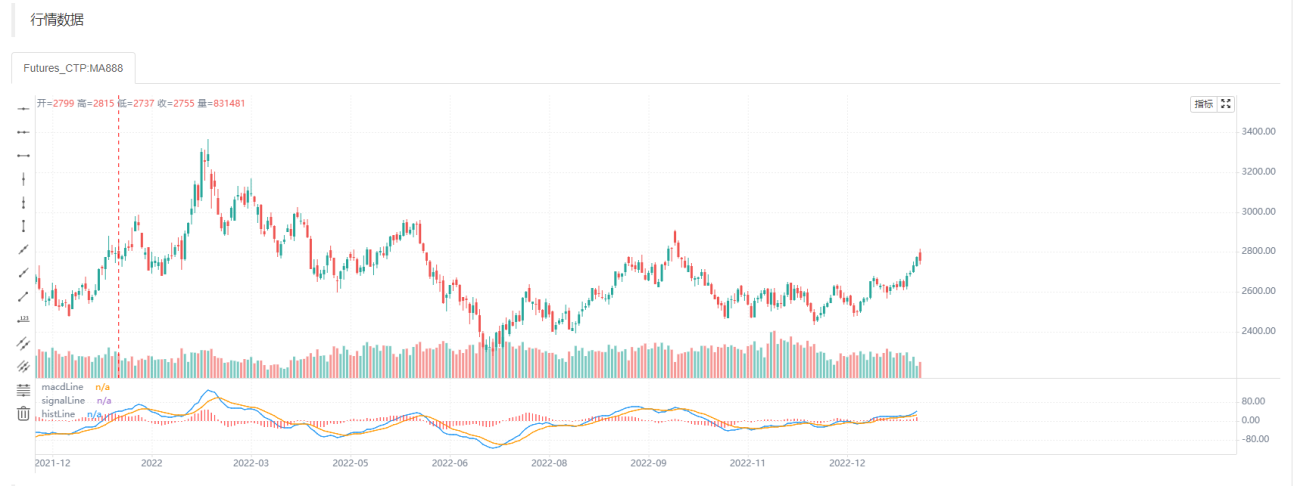The height and width of the screenshot is (486, 1300).
Task: Click the trash icon to delete drawings
Action: coord(22,413)
